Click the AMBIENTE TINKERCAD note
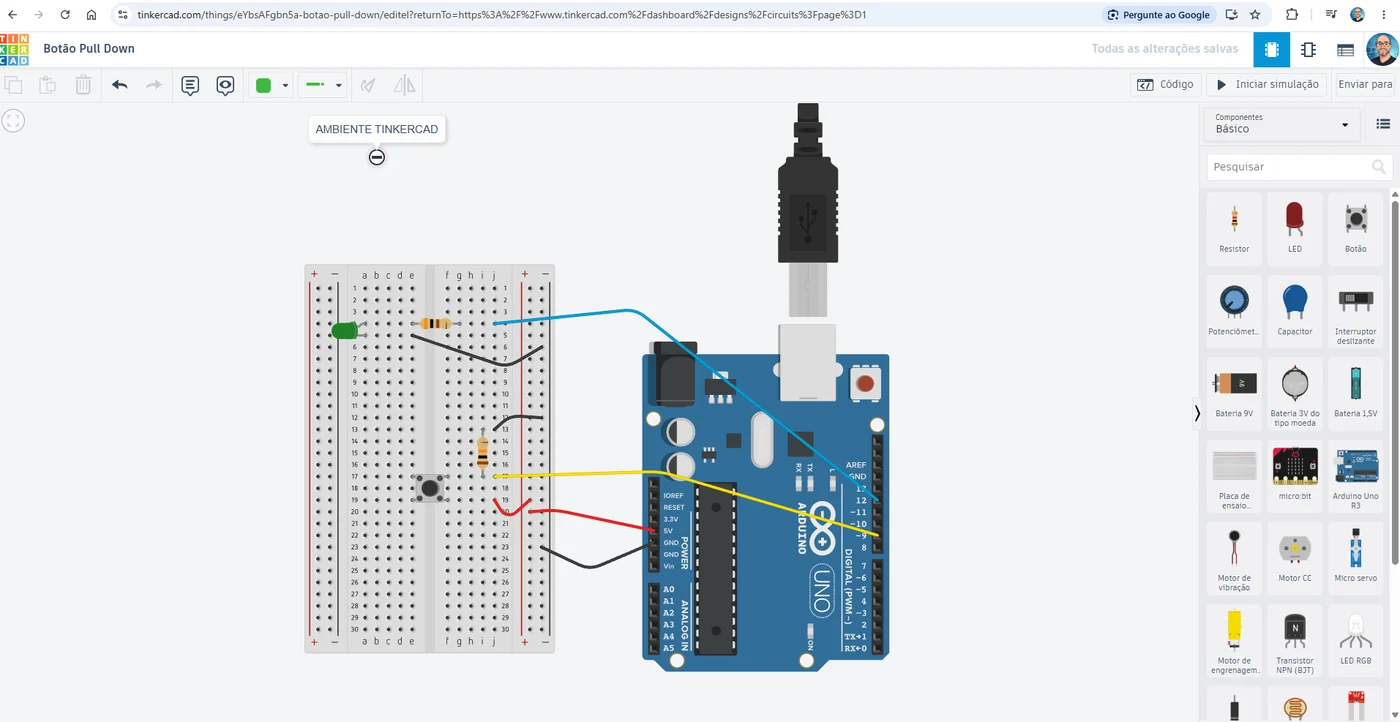This screenshot has width=1400, height=722. point(377,129)
